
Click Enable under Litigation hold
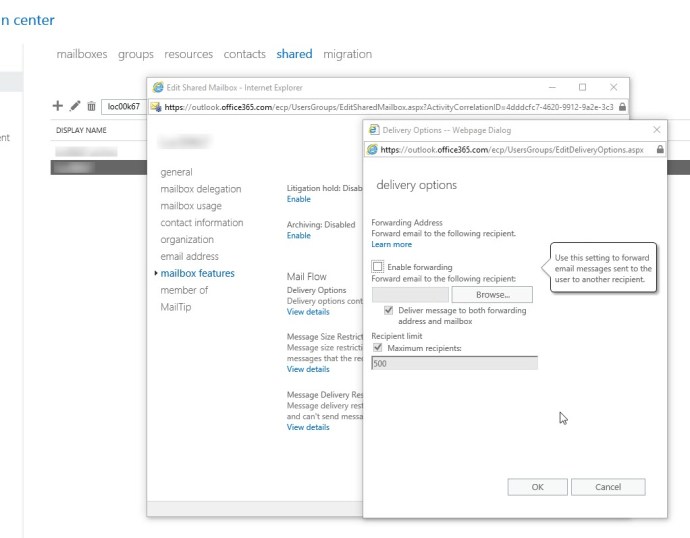pyautogui.click(x=298, y=199)
